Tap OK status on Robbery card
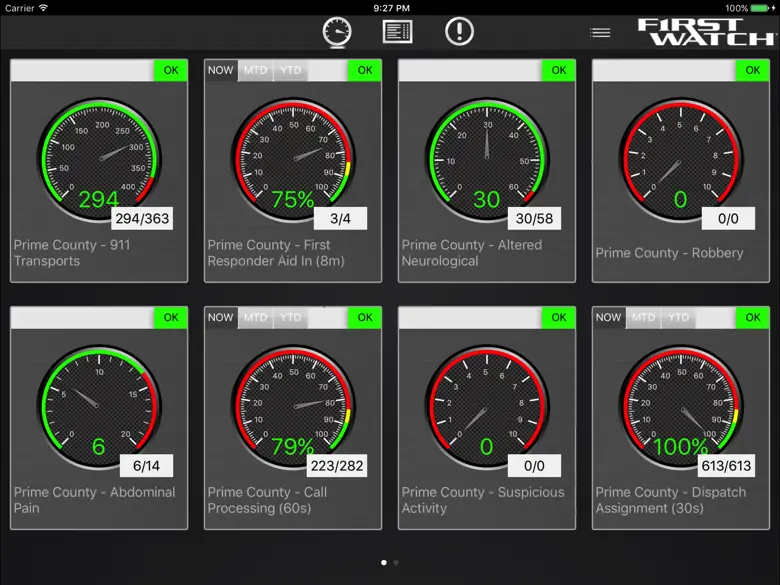The image size is (780, 585). click(x=753, y=70)
